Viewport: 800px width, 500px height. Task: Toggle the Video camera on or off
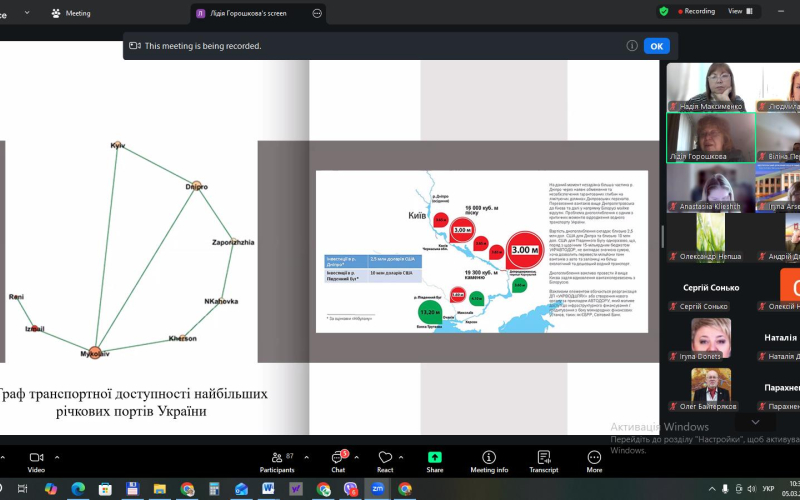pyautogui.click(x=36, y=457)
